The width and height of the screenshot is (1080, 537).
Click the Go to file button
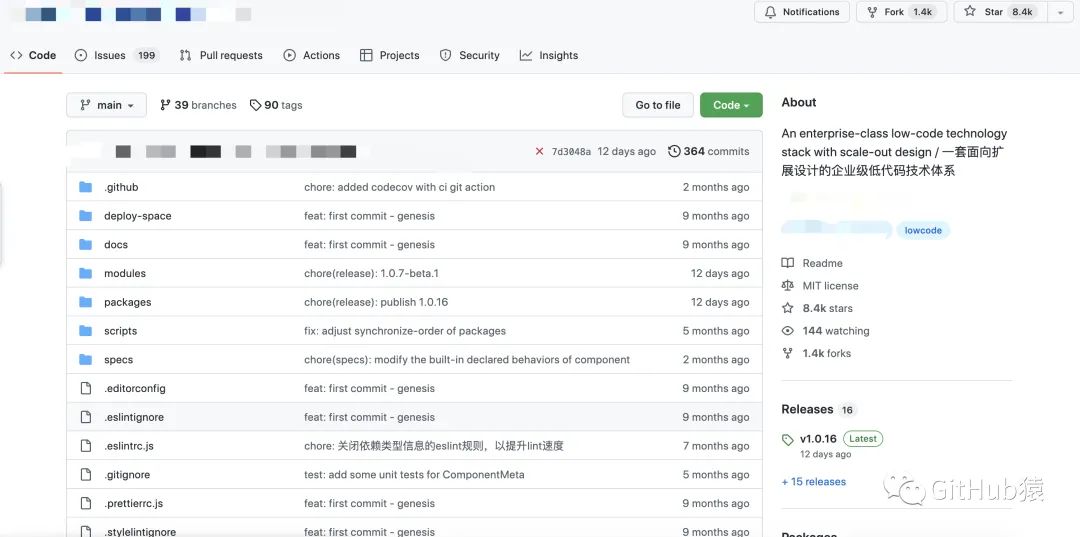658,105
